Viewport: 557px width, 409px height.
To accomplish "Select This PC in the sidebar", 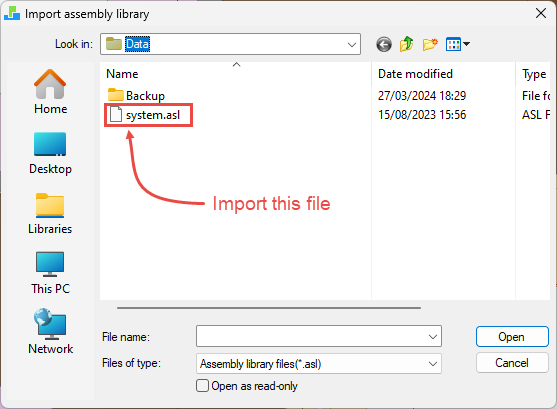I will [50, 273].
